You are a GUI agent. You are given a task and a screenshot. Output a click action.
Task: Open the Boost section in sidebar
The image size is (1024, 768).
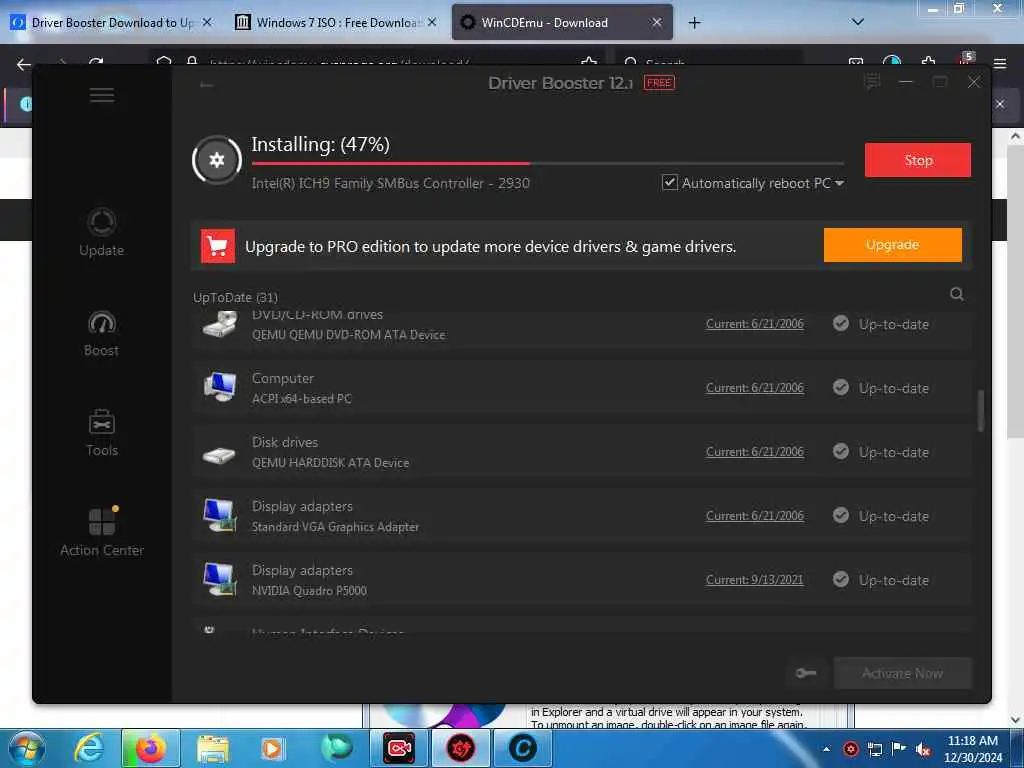pyautogui.click(x=101, y=333)
